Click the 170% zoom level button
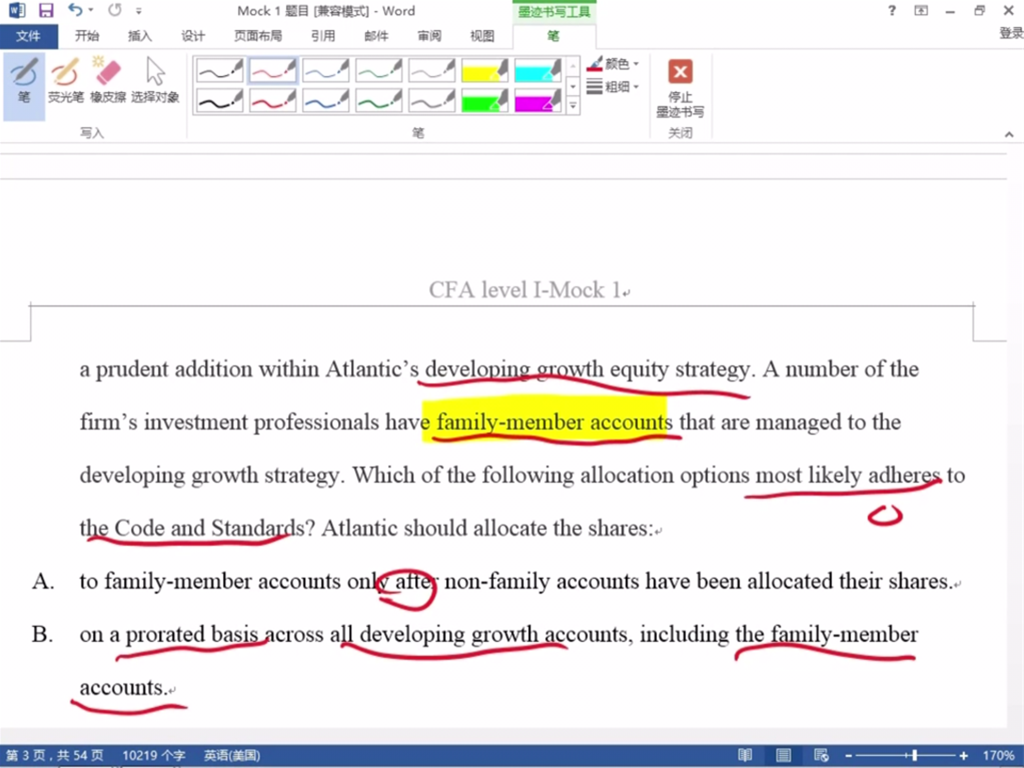The image size is (1024, 768). click(998, 756)
